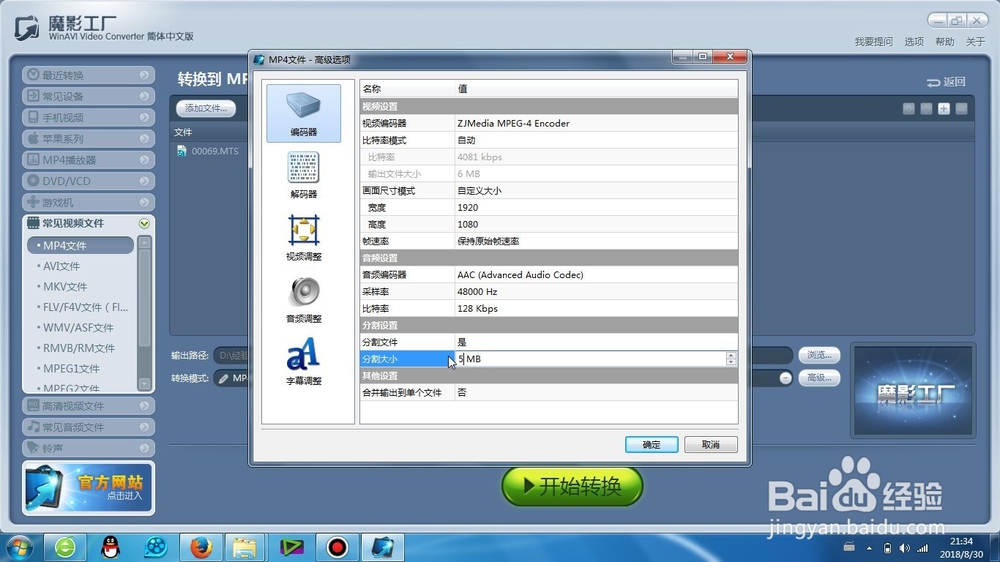Click the format list scrollbar up arrow
This screenshot has height=562, width=1000.
(145, 242)
